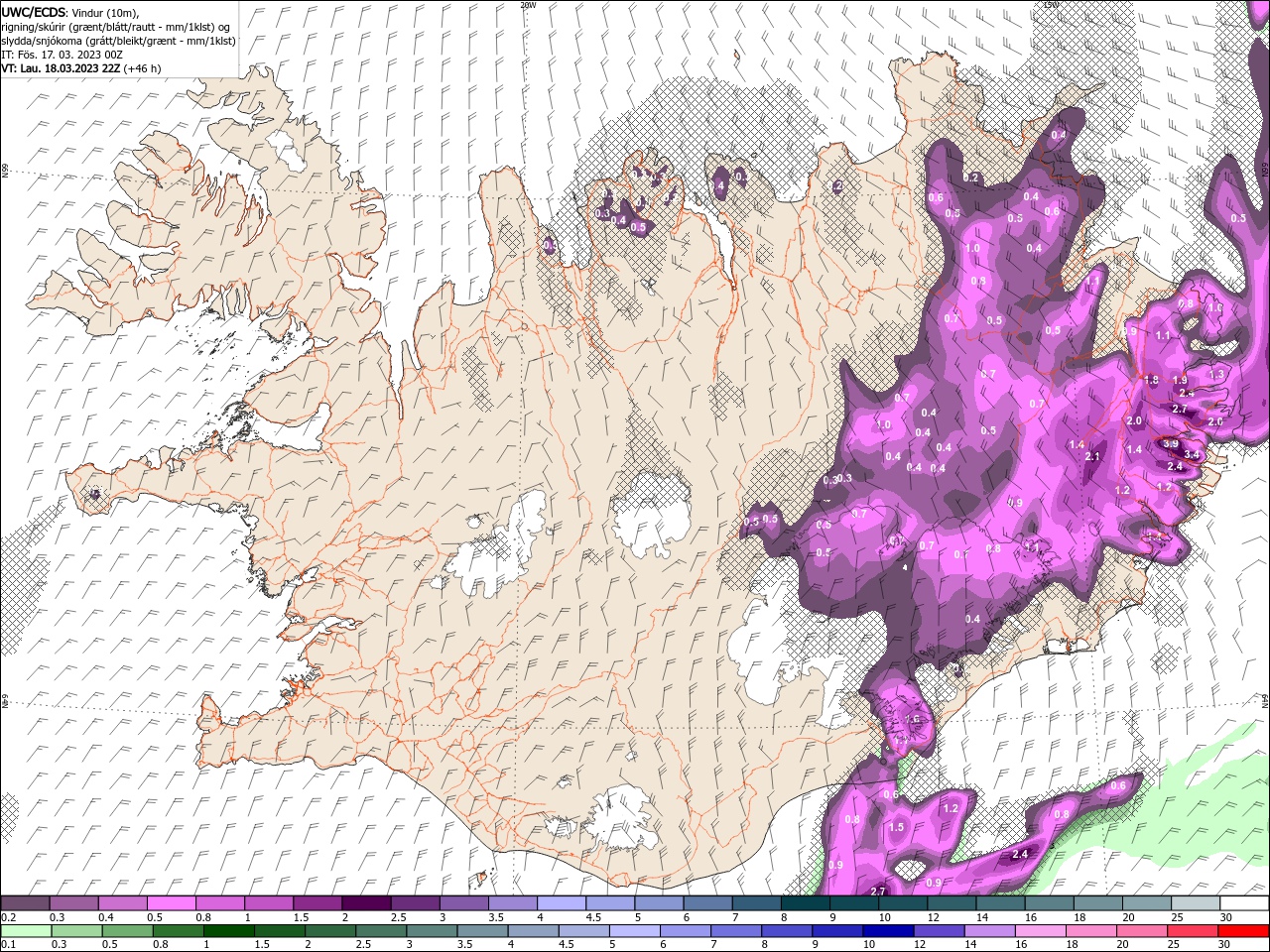1270x952 pixels.
Task: Click the '20W' longitude label at top
Action: tap(528, 5)
